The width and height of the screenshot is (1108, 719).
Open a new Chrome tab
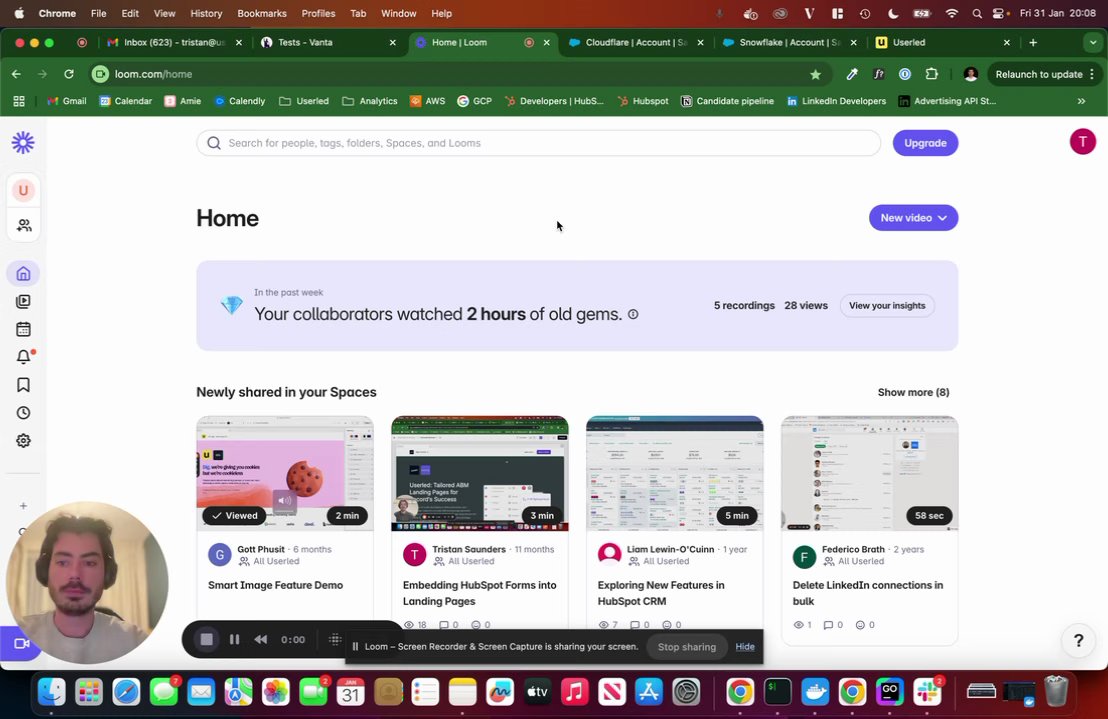coord(1033,42)
